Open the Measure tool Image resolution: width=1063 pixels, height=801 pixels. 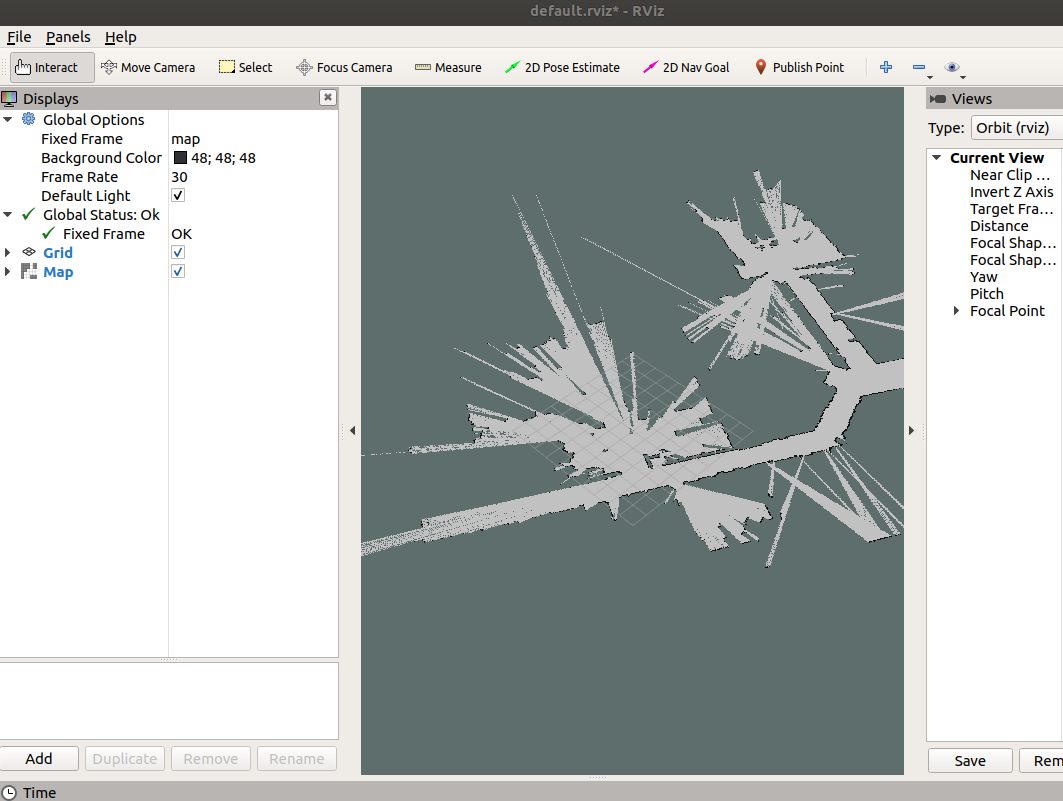[447, 67]
